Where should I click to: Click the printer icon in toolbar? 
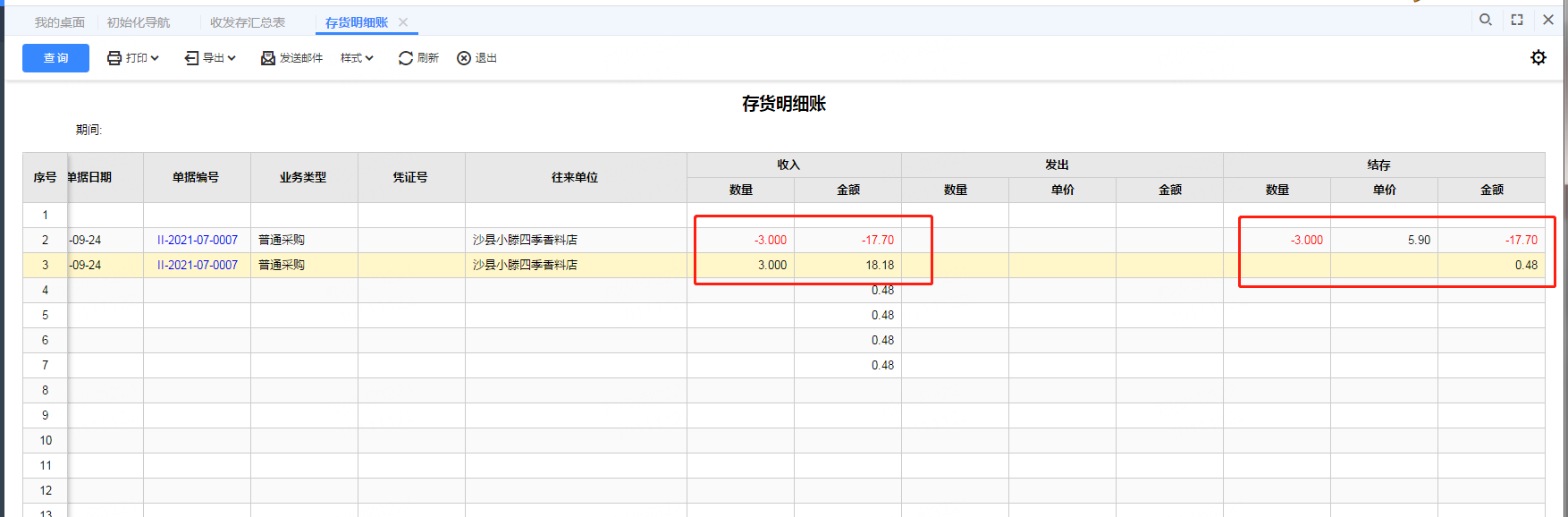pos(114,58)
